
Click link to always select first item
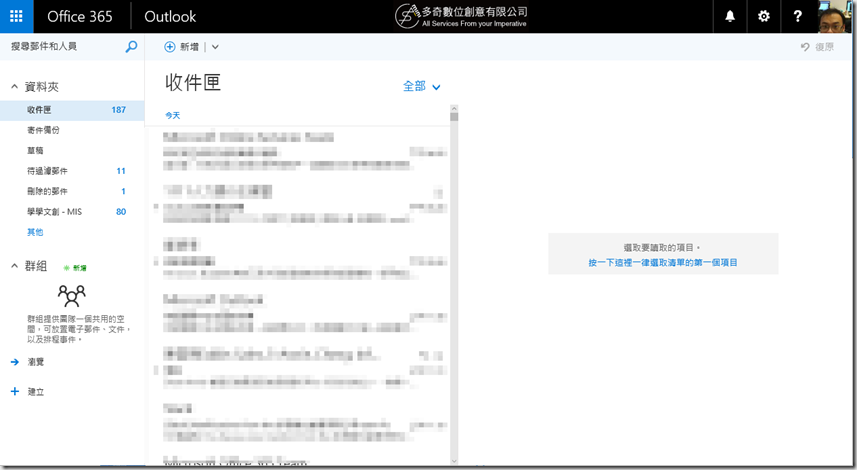pos(663,263)
